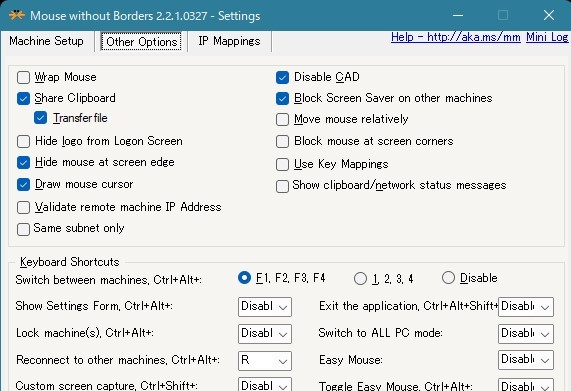Screen dimensions: 571x391
Task: Enable Use Key Mappings
Action: point(283,164)
